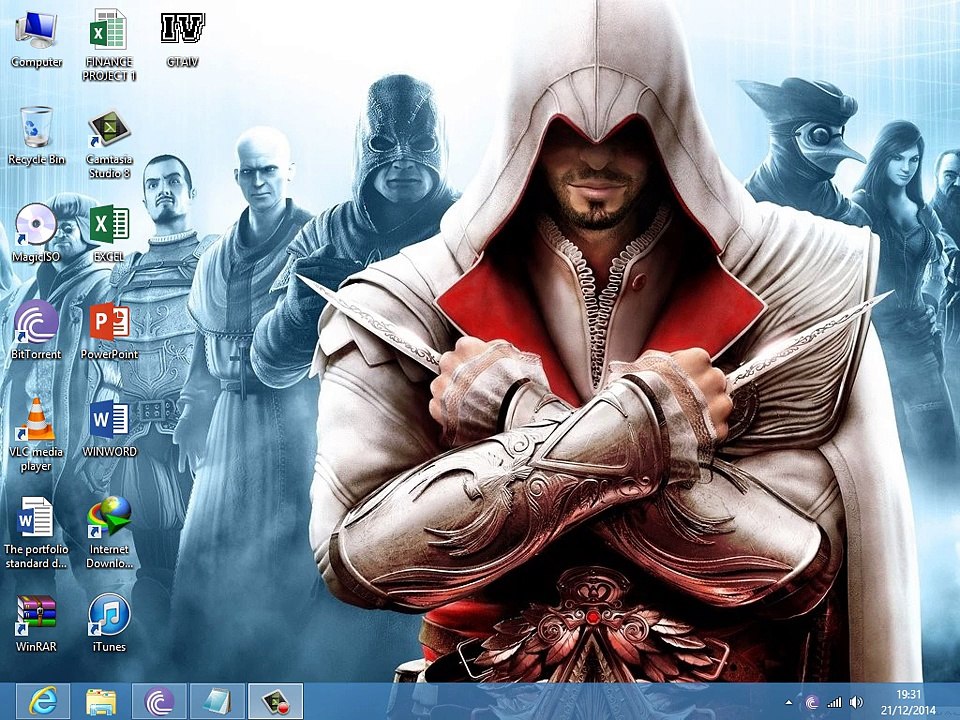Select the WINWORD desktop shortcut
The height and width of the screenshot is (720, 960).
pos(109,429)
